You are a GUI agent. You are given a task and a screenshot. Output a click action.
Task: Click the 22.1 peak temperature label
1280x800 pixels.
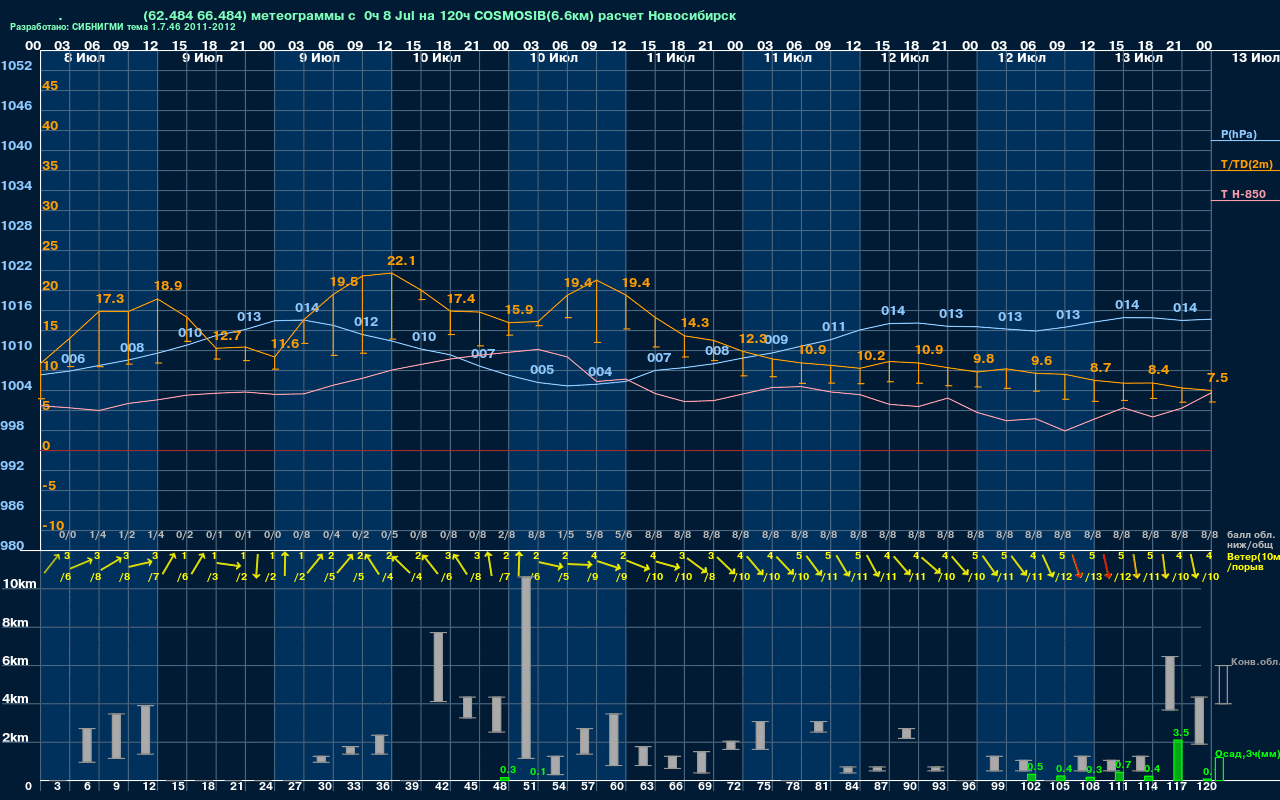401,261
